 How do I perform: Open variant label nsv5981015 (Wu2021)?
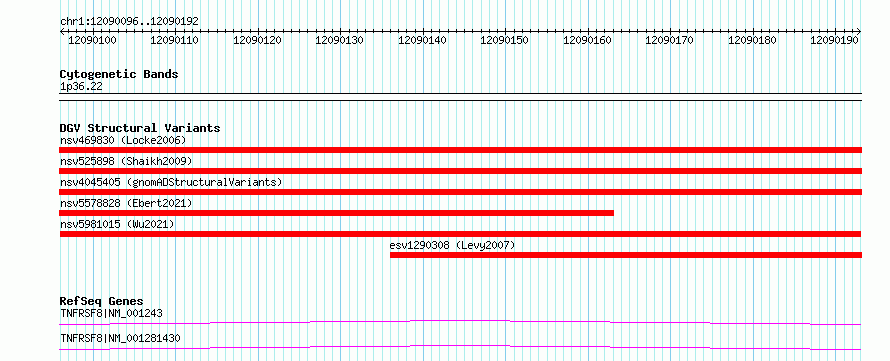tap(117, 224)
